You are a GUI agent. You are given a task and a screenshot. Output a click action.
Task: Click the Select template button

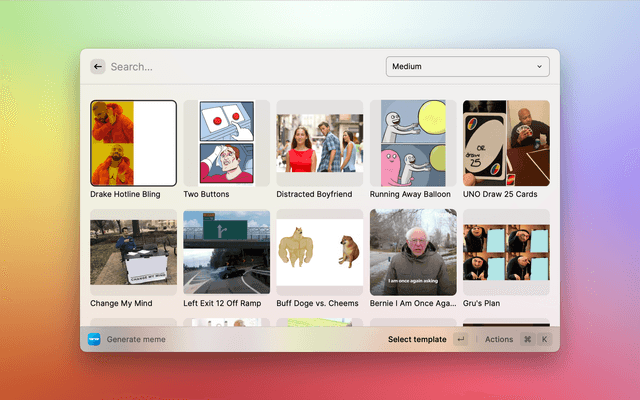coord(417,339)
